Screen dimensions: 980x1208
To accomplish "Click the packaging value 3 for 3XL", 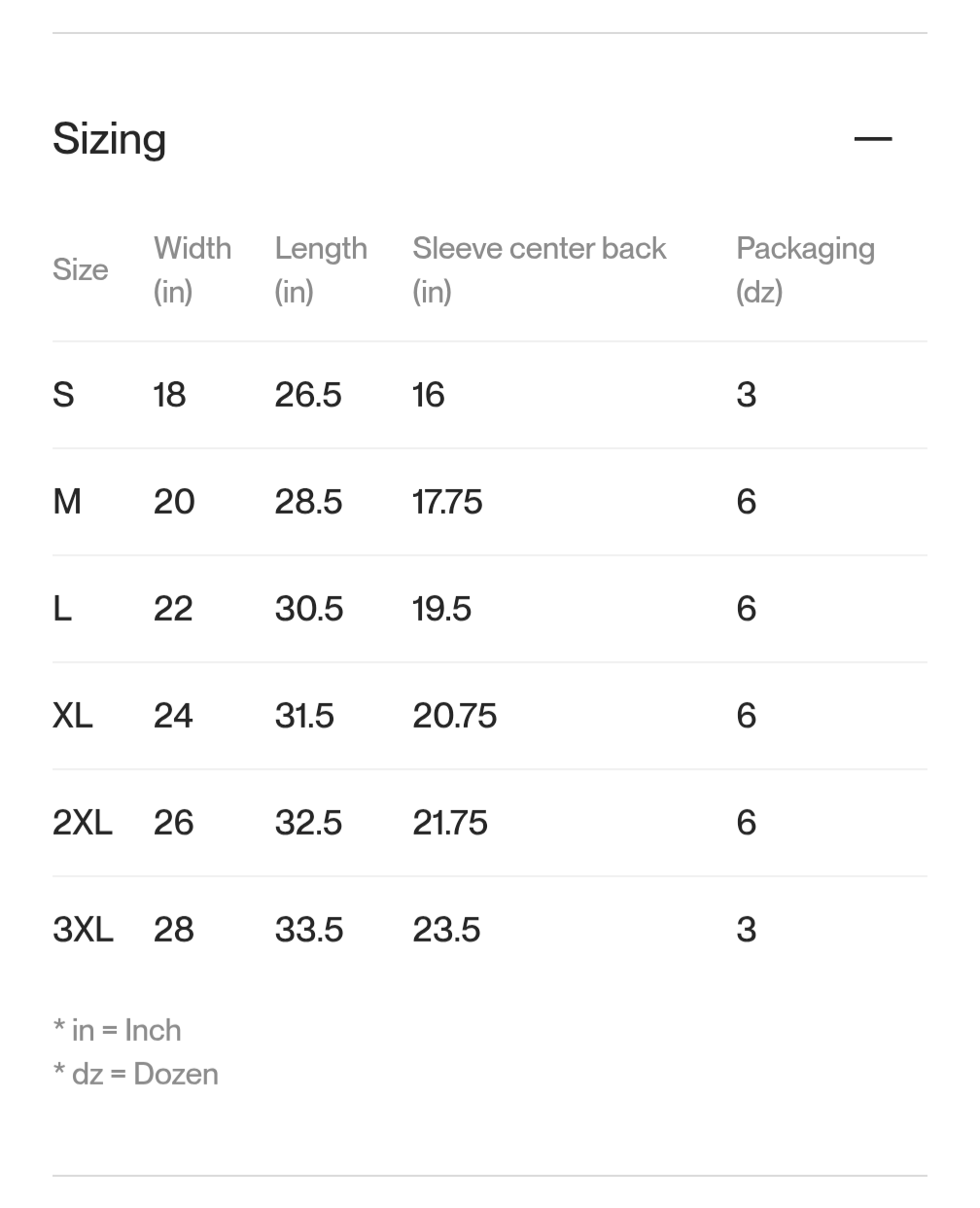I will click(x=746, y=930).
